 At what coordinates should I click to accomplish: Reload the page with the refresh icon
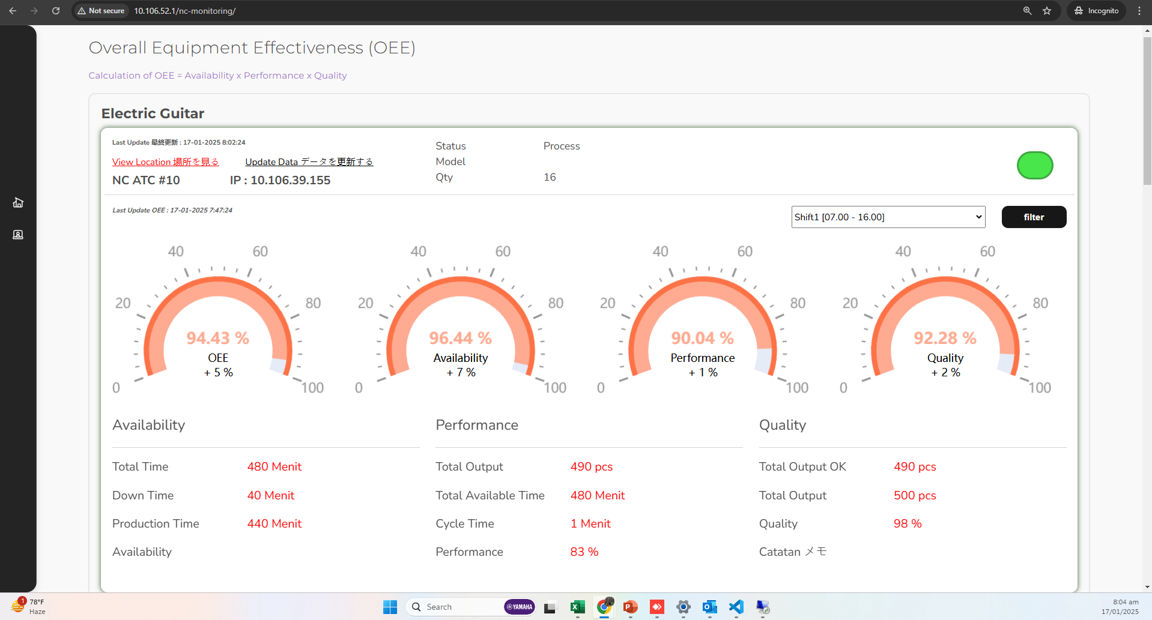56,11
